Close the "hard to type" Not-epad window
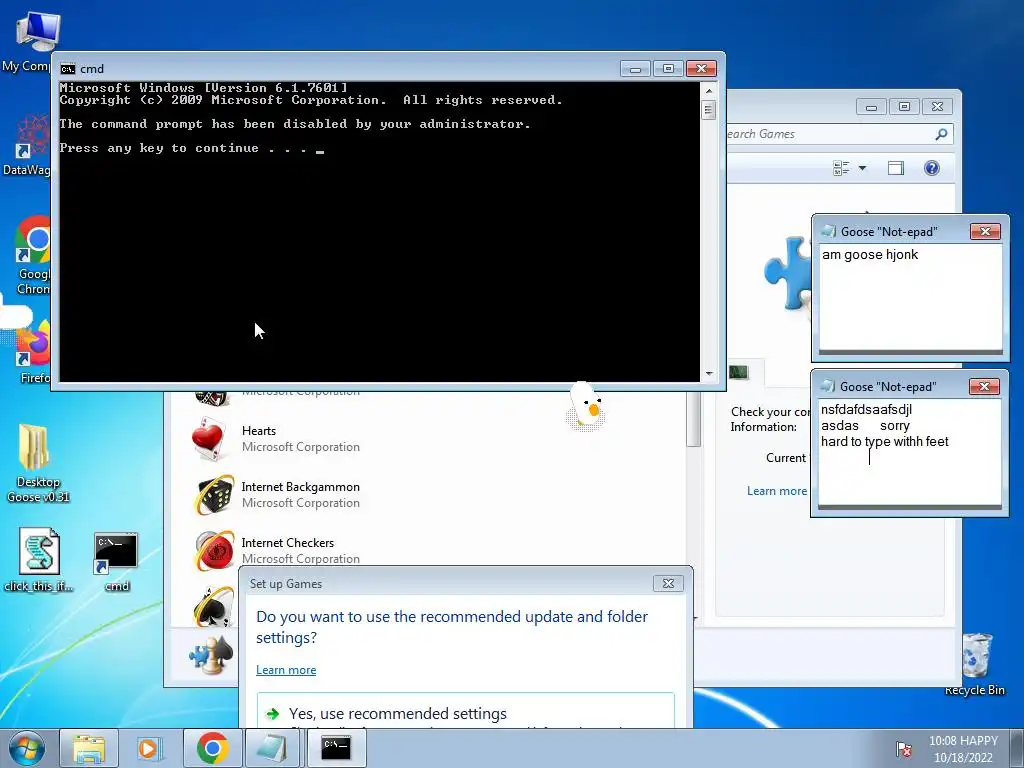 (x=984, y=387)
